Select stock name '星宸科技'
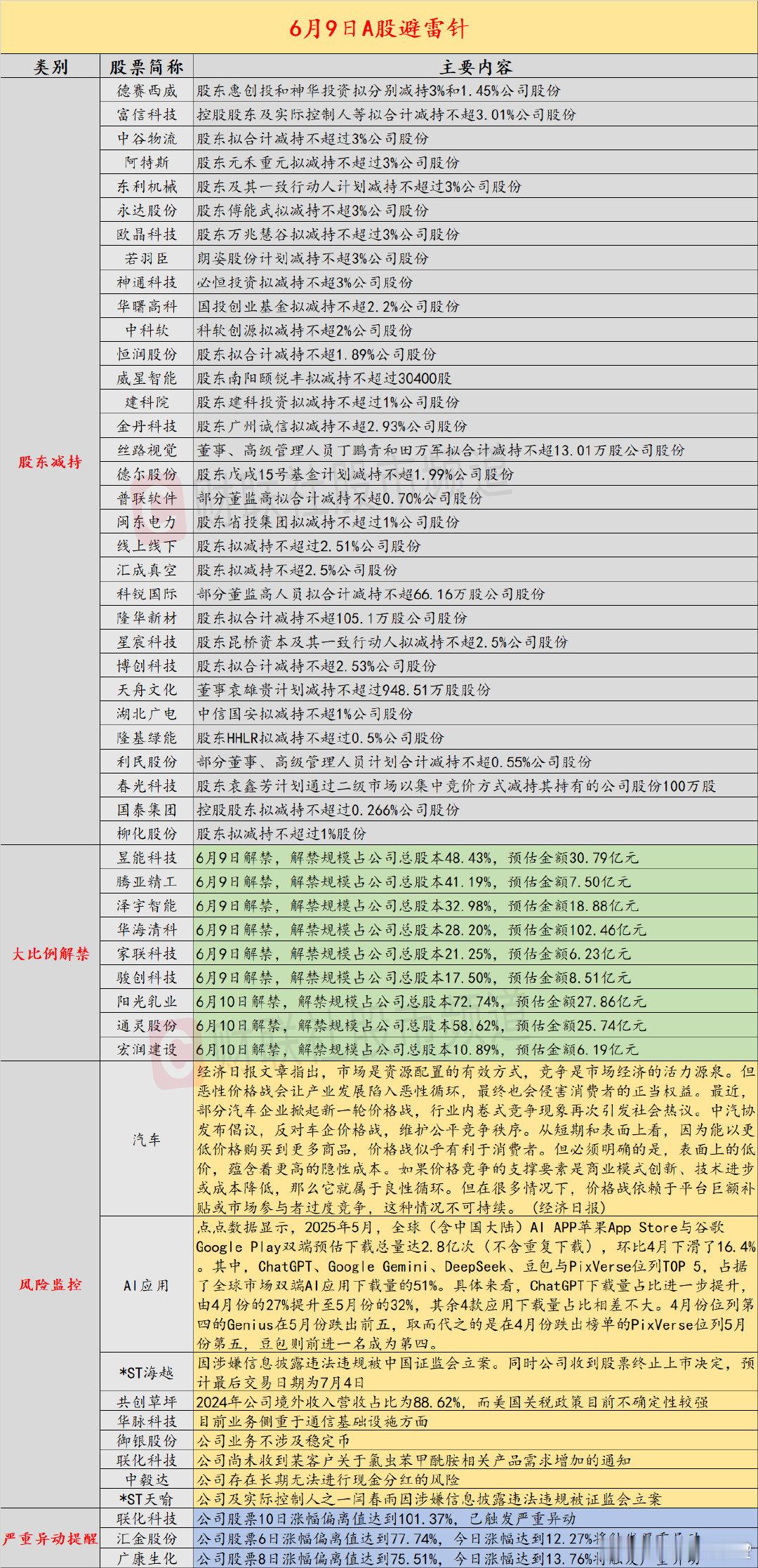This screenshot has height=1568, width=758. click(147, 642)
